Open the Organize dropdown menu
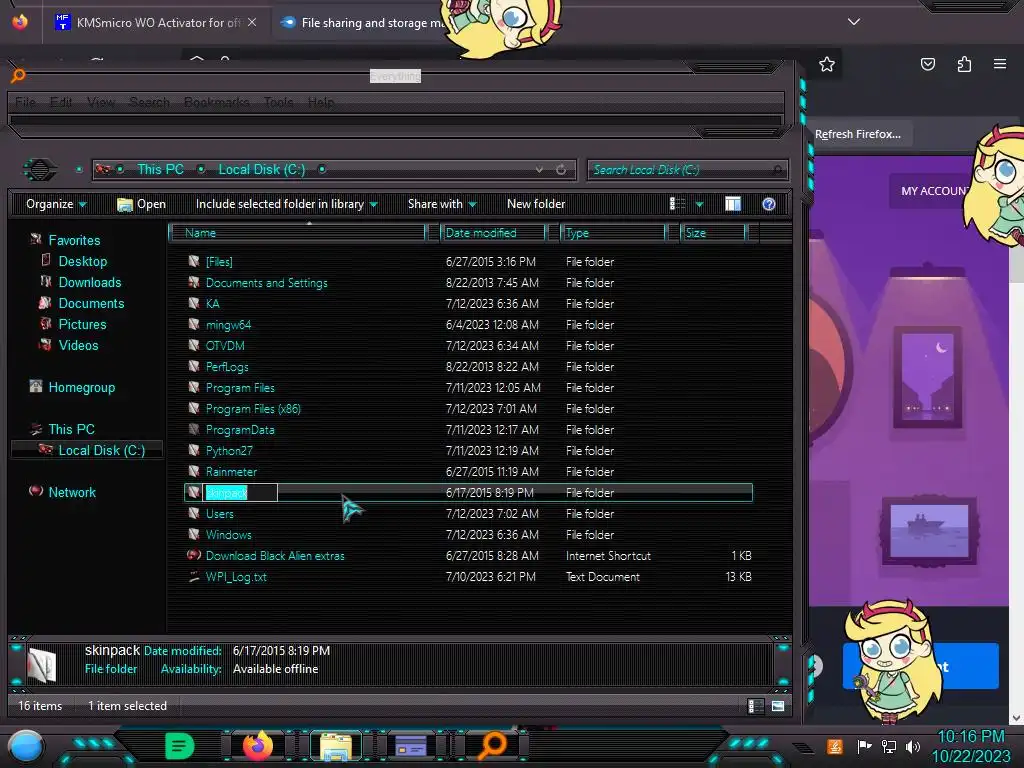Screen dimensions: 1024x768 [x=56, y=204]
